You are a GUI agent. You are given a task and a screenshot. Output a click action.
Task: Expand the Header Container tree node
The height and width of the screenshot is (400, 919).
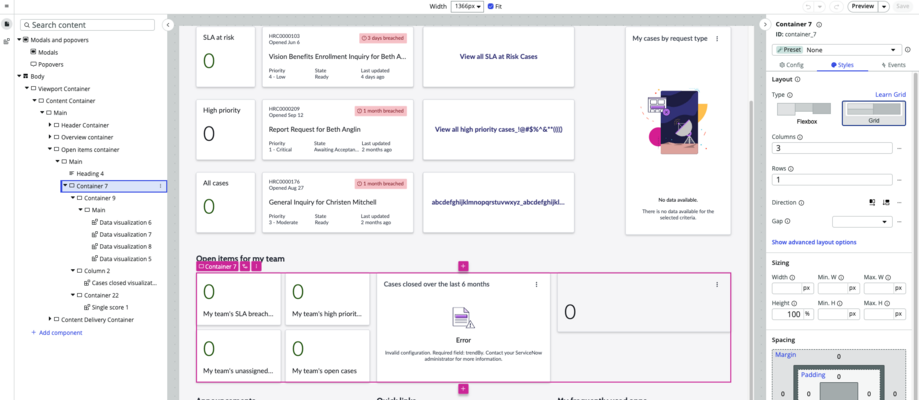[x=50, y=125]
